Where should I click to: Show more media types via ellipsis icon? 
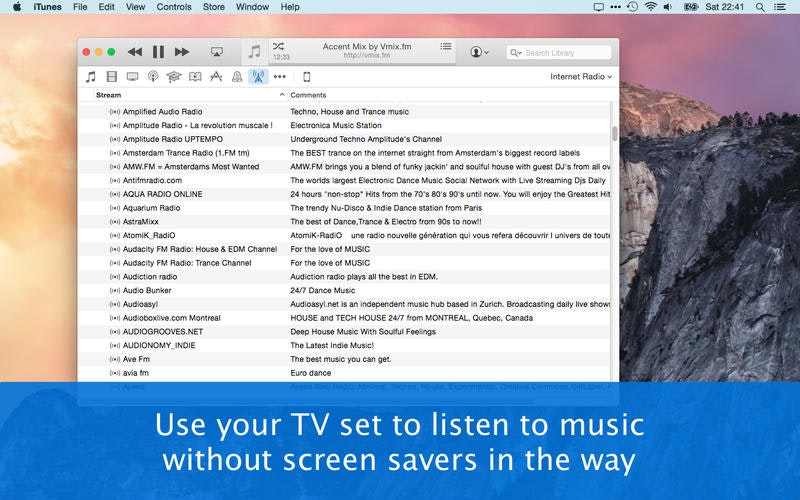point(280,77)
